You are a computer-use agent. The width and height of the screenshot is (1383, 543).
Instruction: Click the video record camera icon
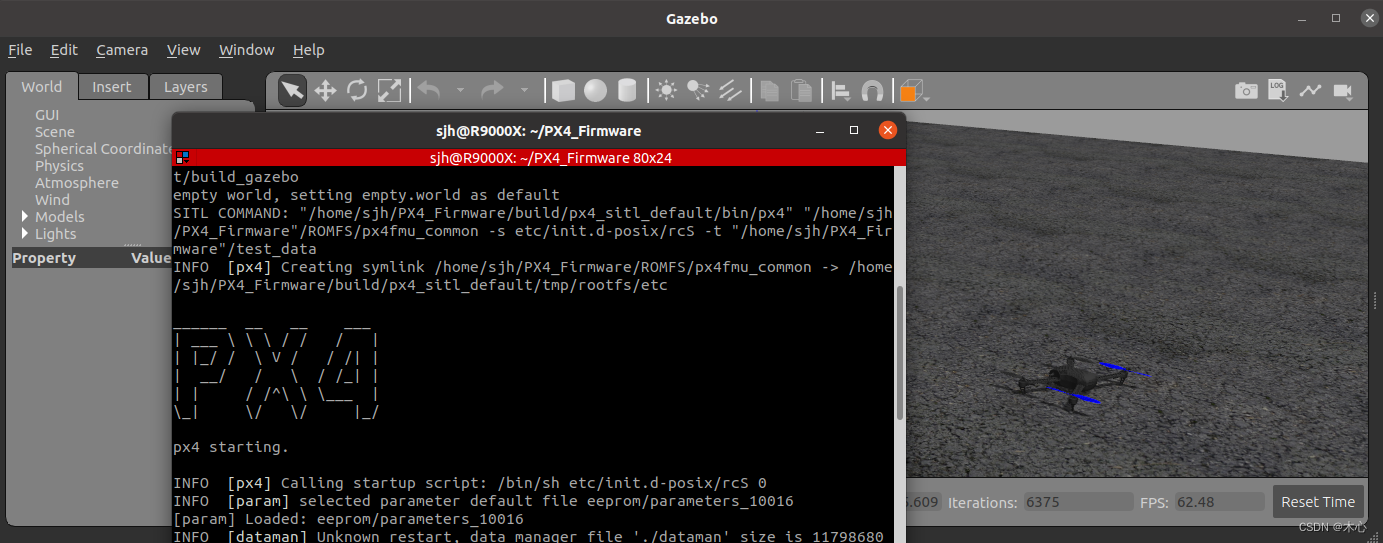[1343, 91]
